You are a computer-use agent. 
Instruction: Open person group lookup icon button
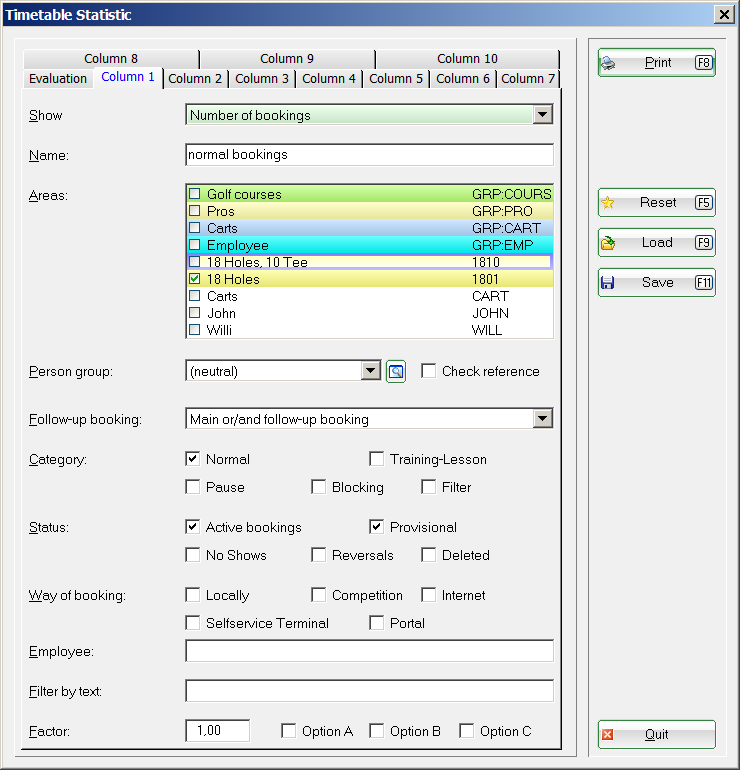coord(396,372)
